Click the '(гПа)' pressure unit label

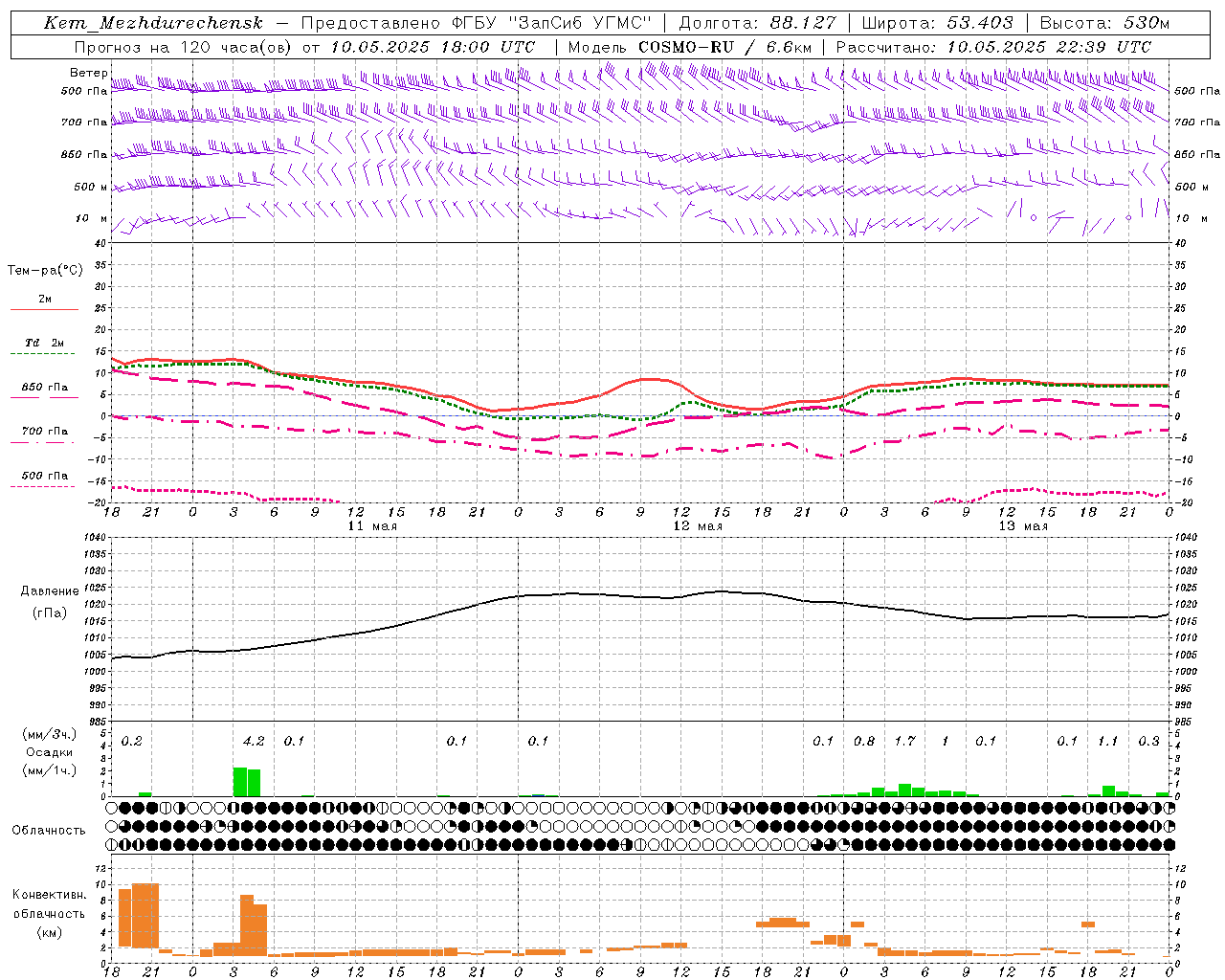pyautogui.click(x=50, y=613)
